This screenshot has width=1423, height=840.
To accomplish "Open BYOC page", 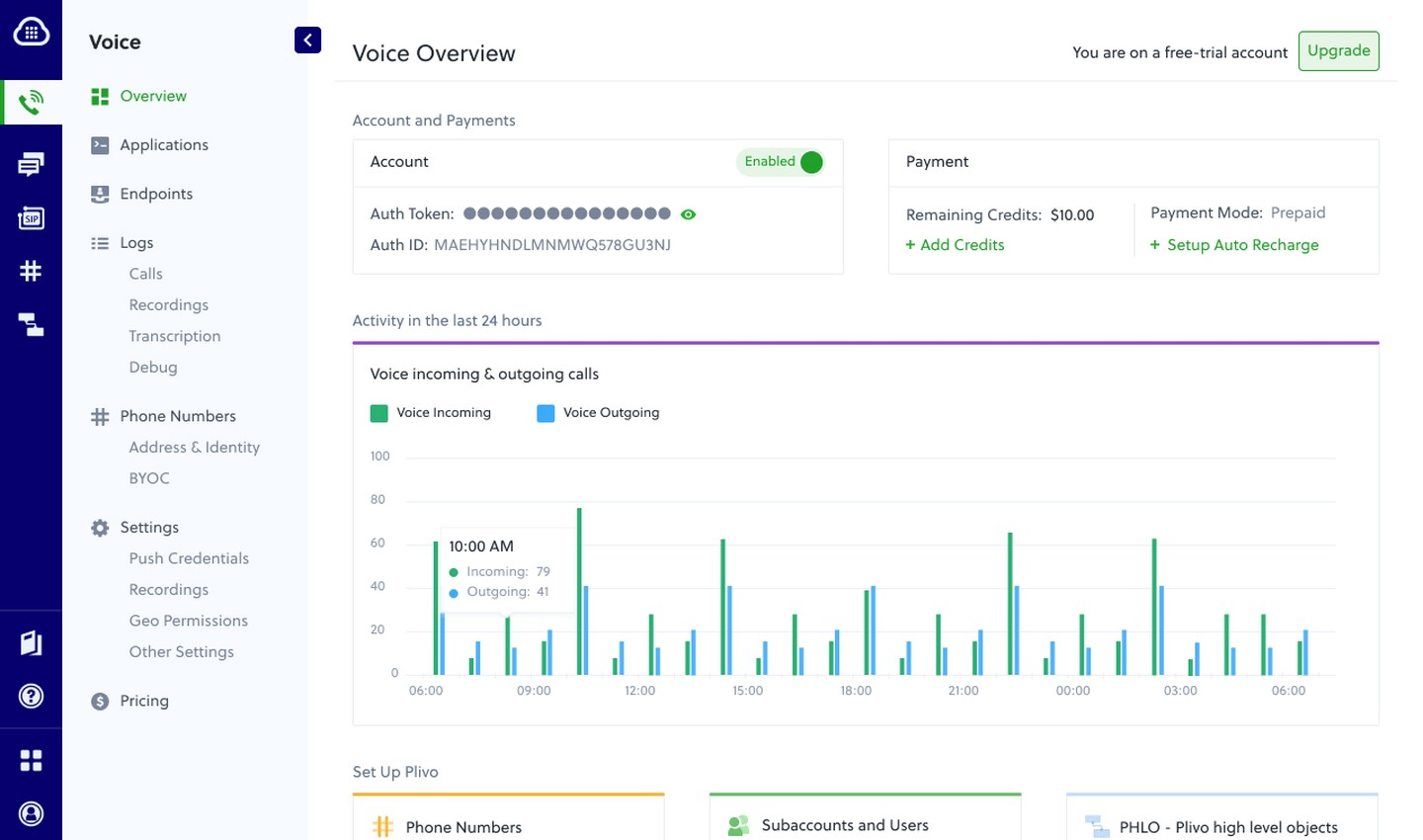I will (149, 478).
